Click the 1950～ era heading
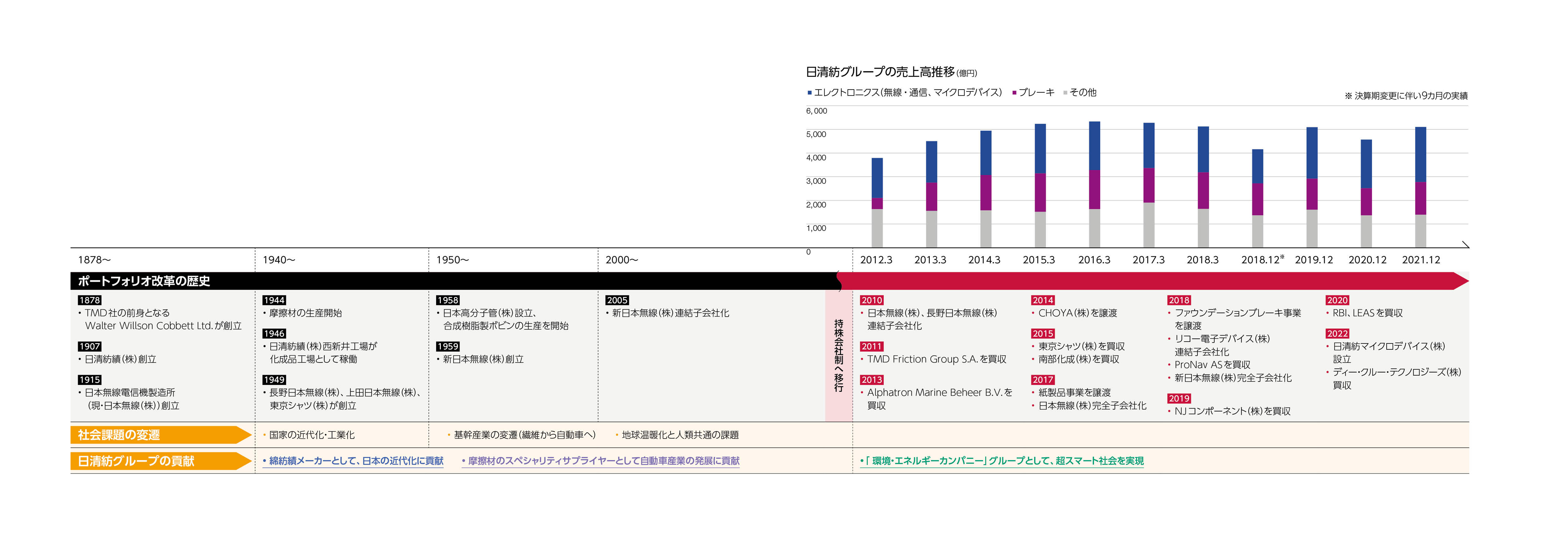The image size is (1568, 555). [452, 260]
